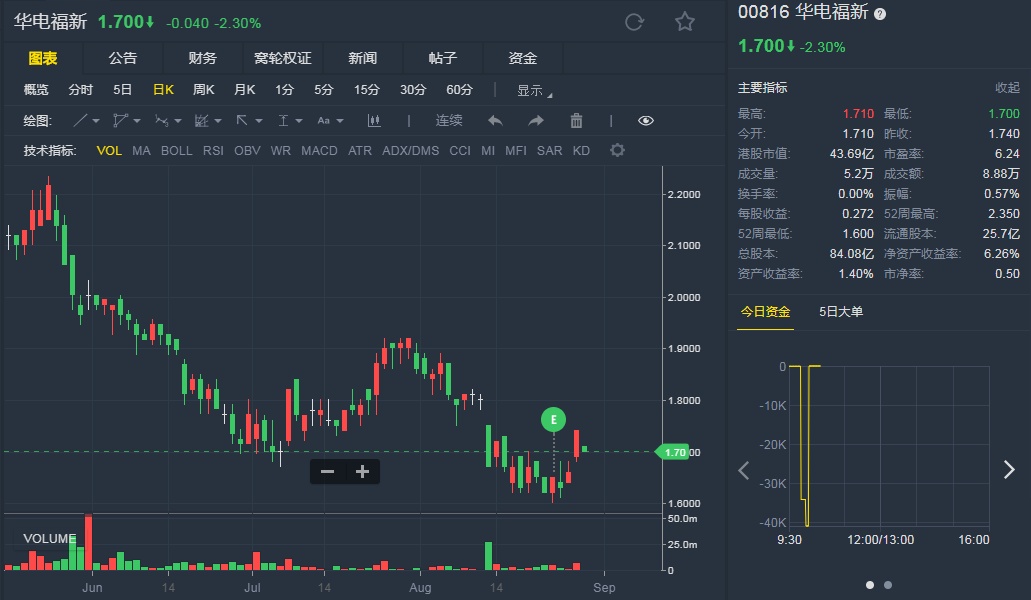The image size is (1031, 600).
Task: Click the green E event marker
Action: pyautogui.click(x=553, y=419)
